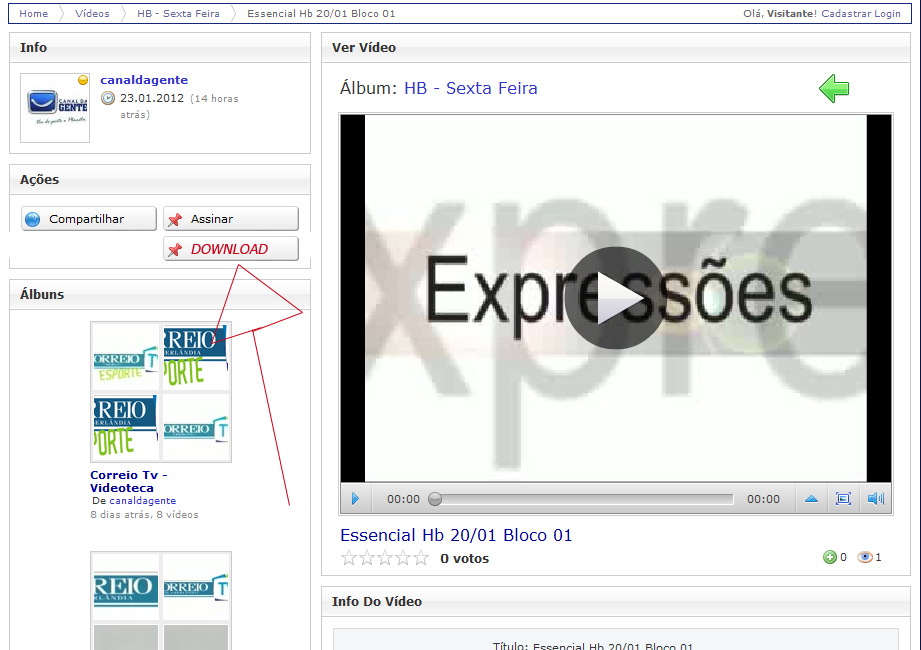
Task: Mute the video using speaker icon
Action: (x=875, y=499)
